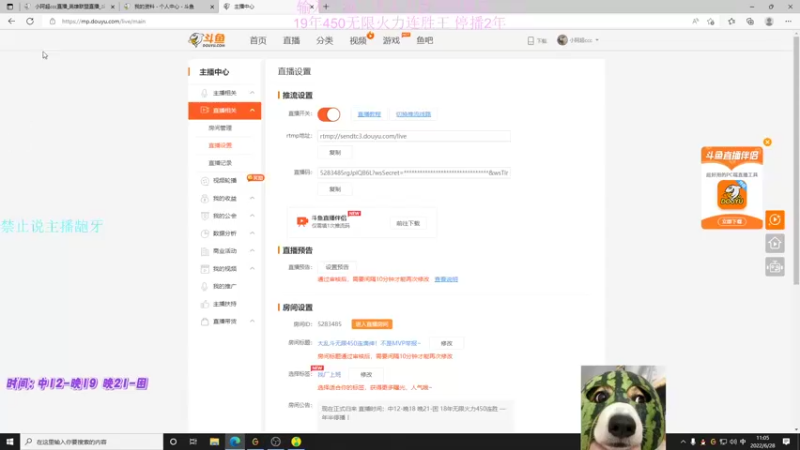Screen dimensions: 800x450
Task: Open 直播设置 in sidebar
Action: [220, 145]
